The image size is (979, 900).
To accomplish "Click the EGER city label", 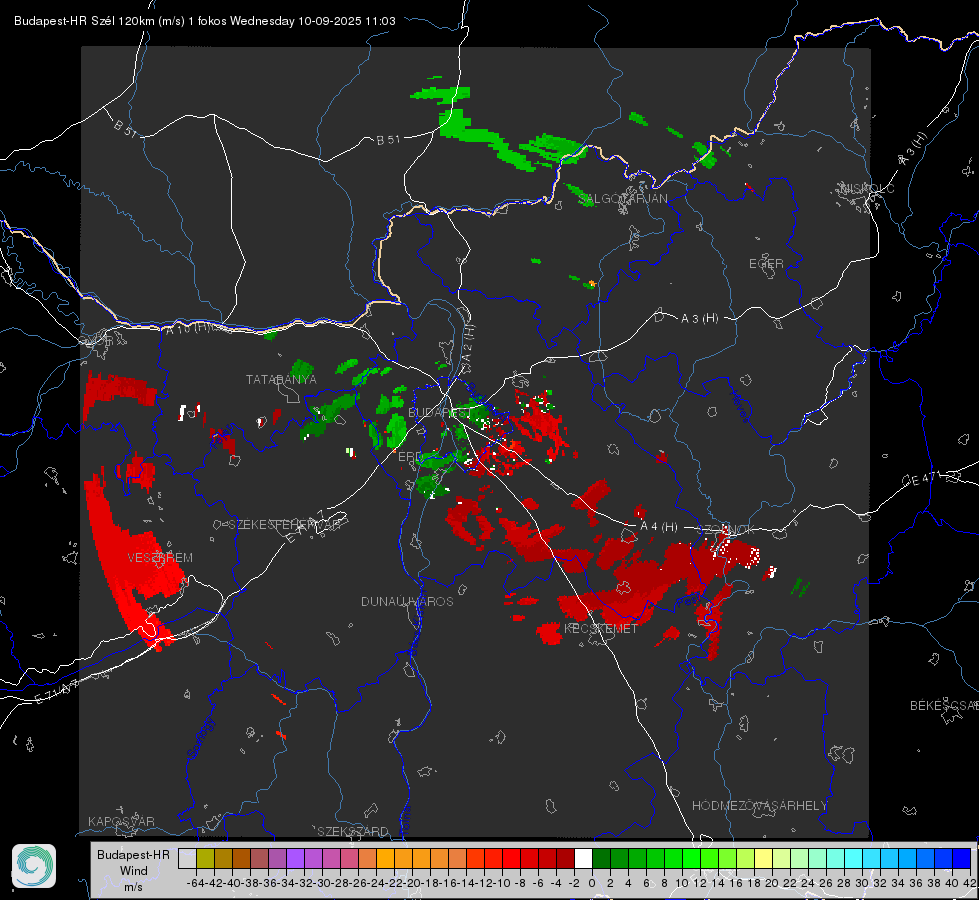I will click(x=766, y=264).
